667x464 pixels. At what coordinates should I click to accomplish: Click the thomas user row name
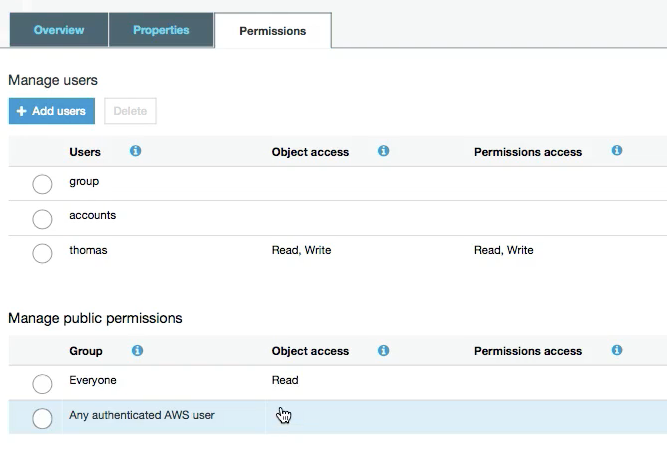88,250
